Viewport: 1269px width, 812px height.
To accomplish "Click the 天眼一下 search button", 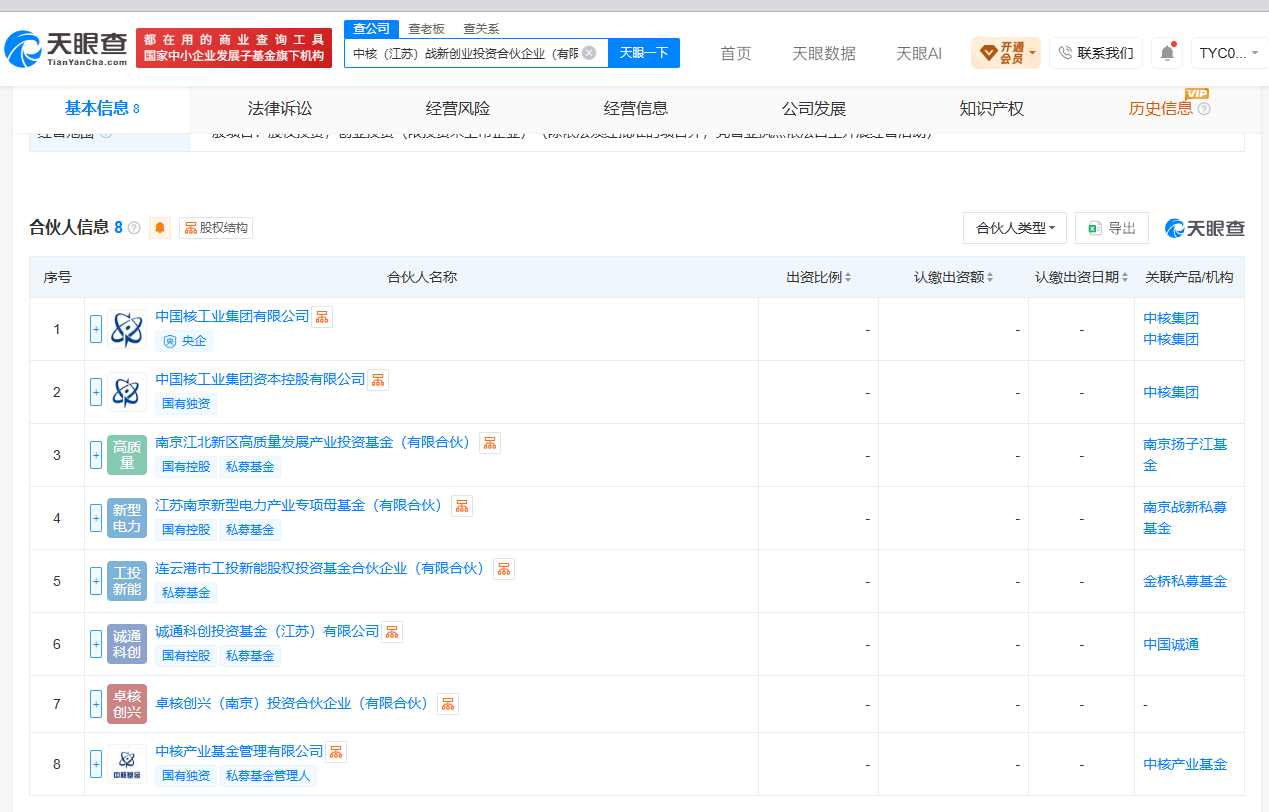I will coord(644,53).
